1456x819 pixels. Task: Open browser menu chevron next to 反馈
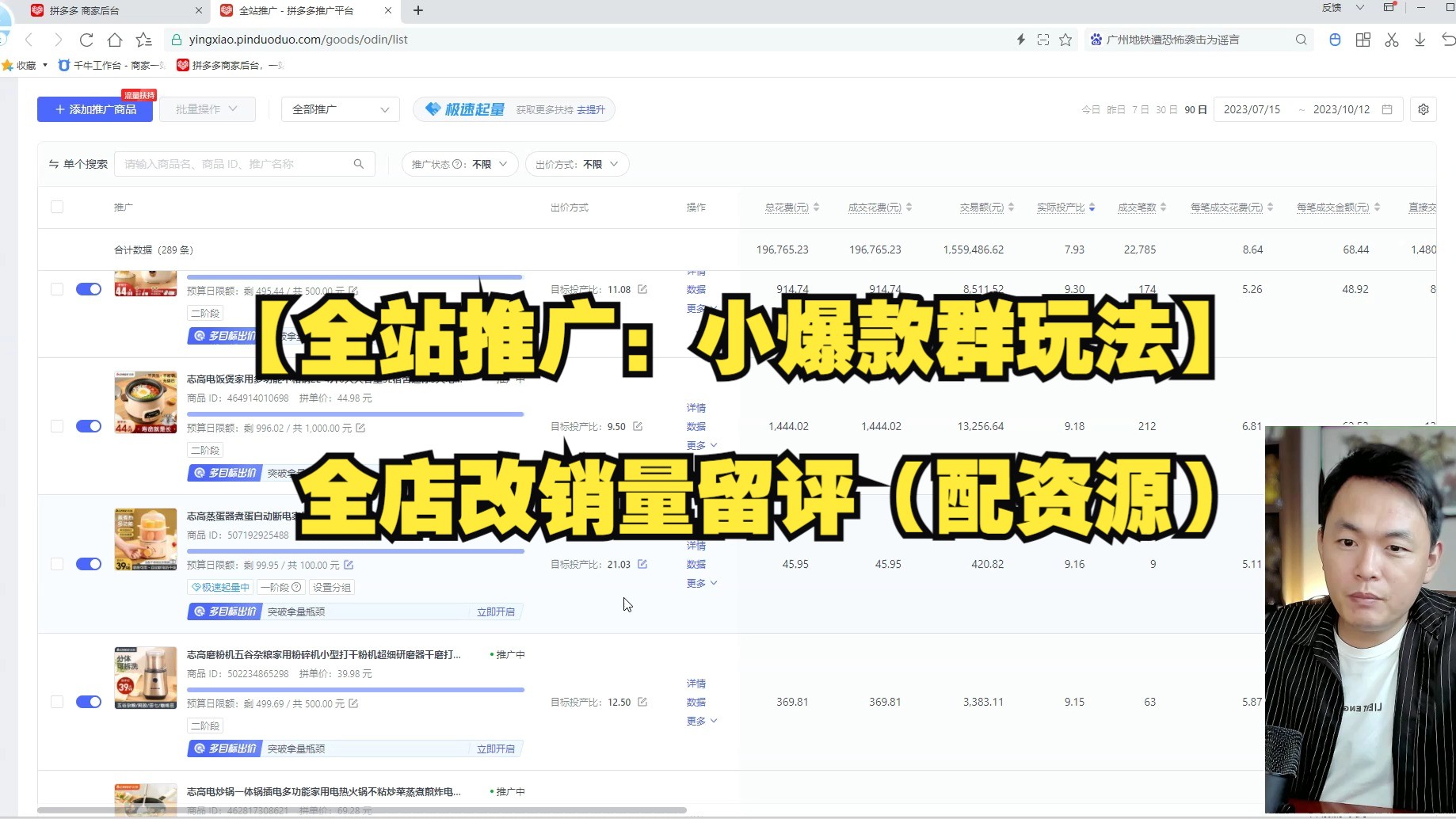pyautogui.click(x=1360, y=7)
